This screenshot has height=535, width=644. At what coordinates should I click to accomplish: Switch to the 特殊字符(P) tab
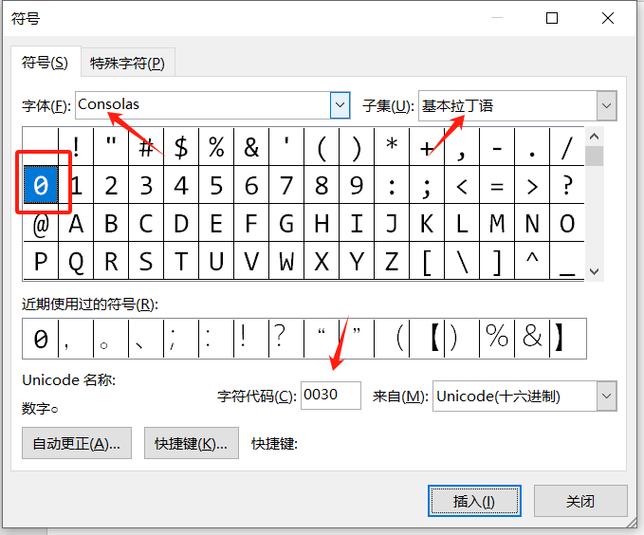128,63
